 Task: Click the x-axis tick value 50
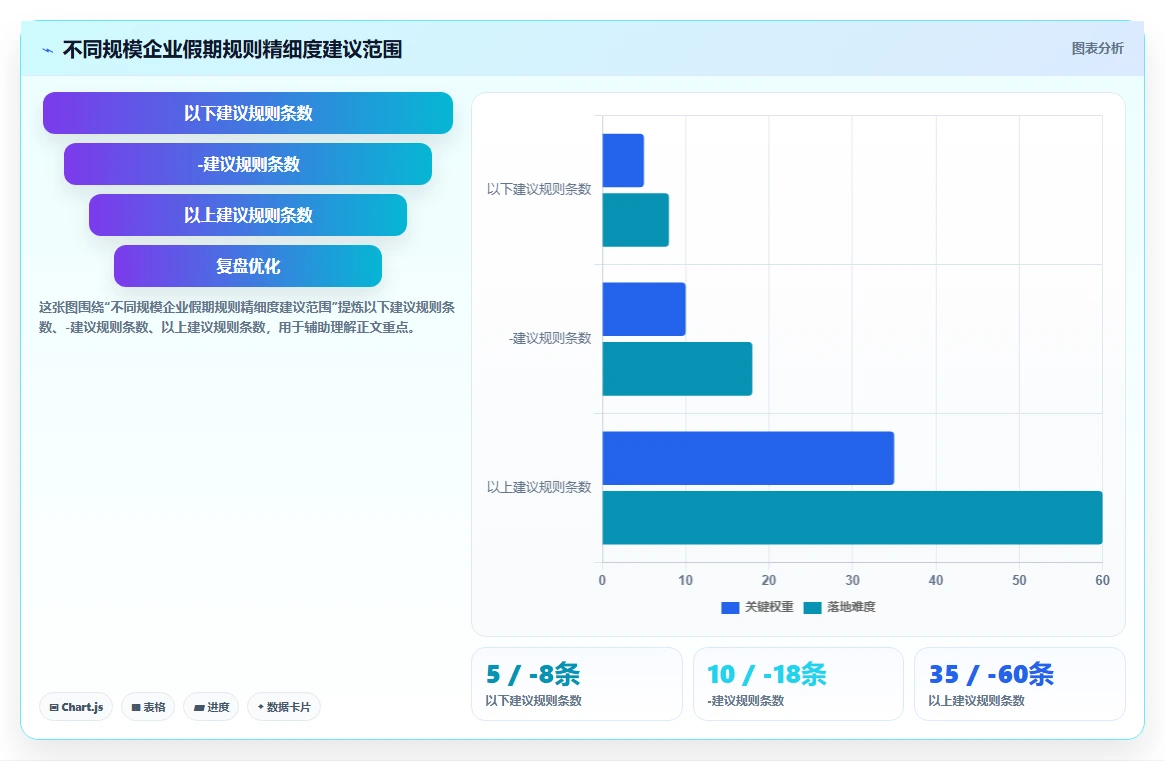(x=1019, y=580)
